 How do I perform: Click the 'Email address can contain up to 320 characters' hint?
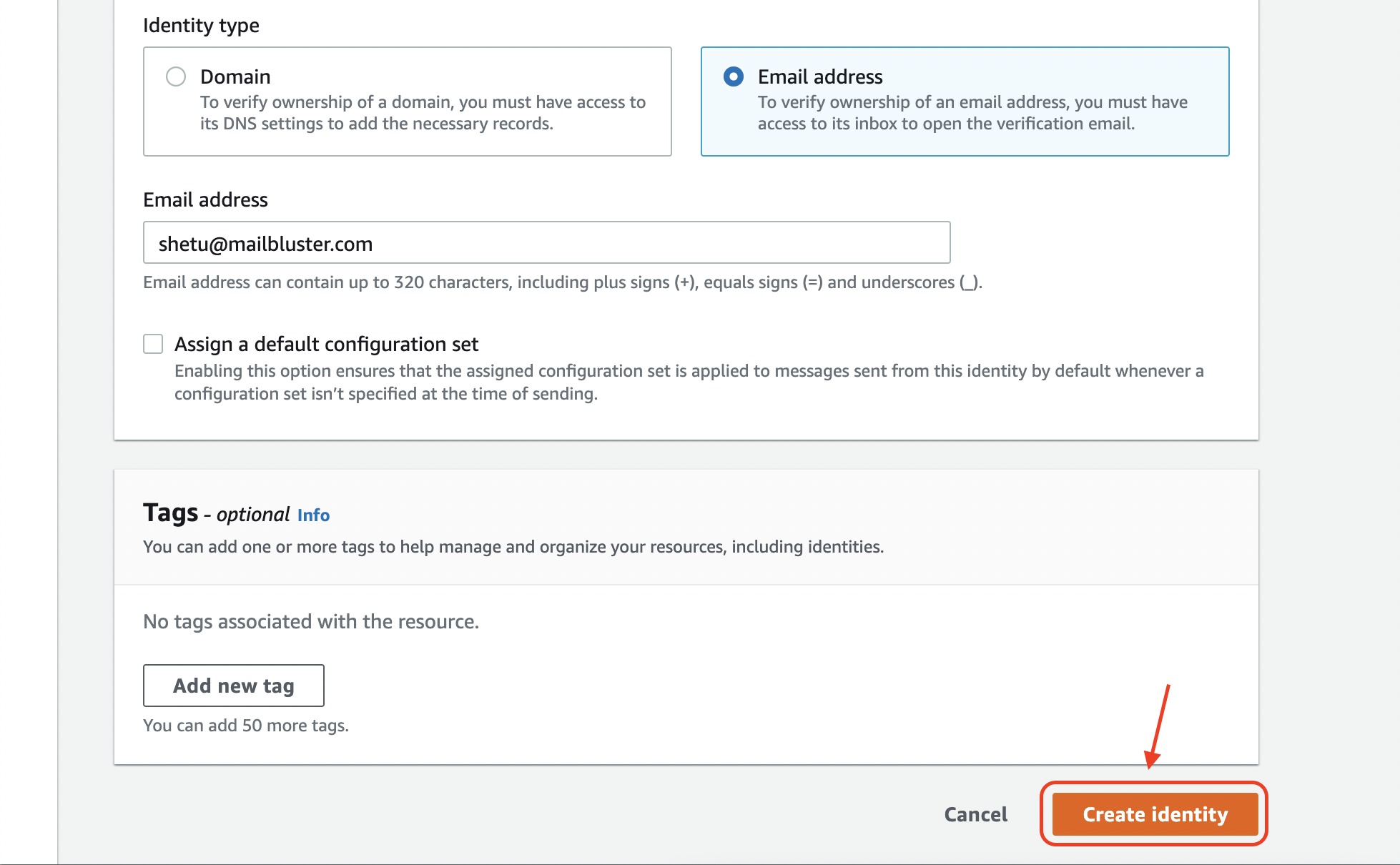(563, 282)
